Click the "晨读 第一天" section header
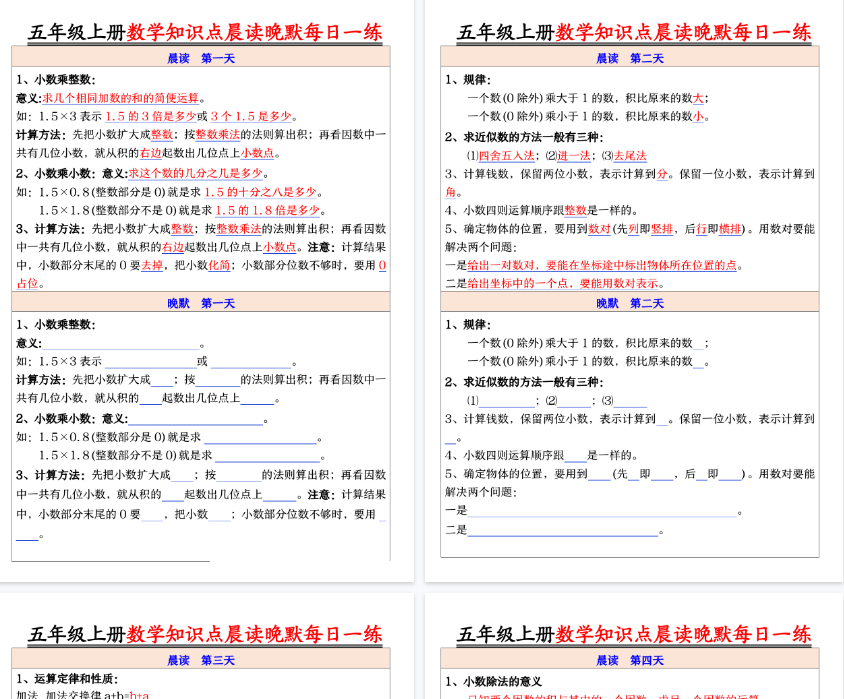The height and width of the screenshot is (699, 844). click(200, 58)
